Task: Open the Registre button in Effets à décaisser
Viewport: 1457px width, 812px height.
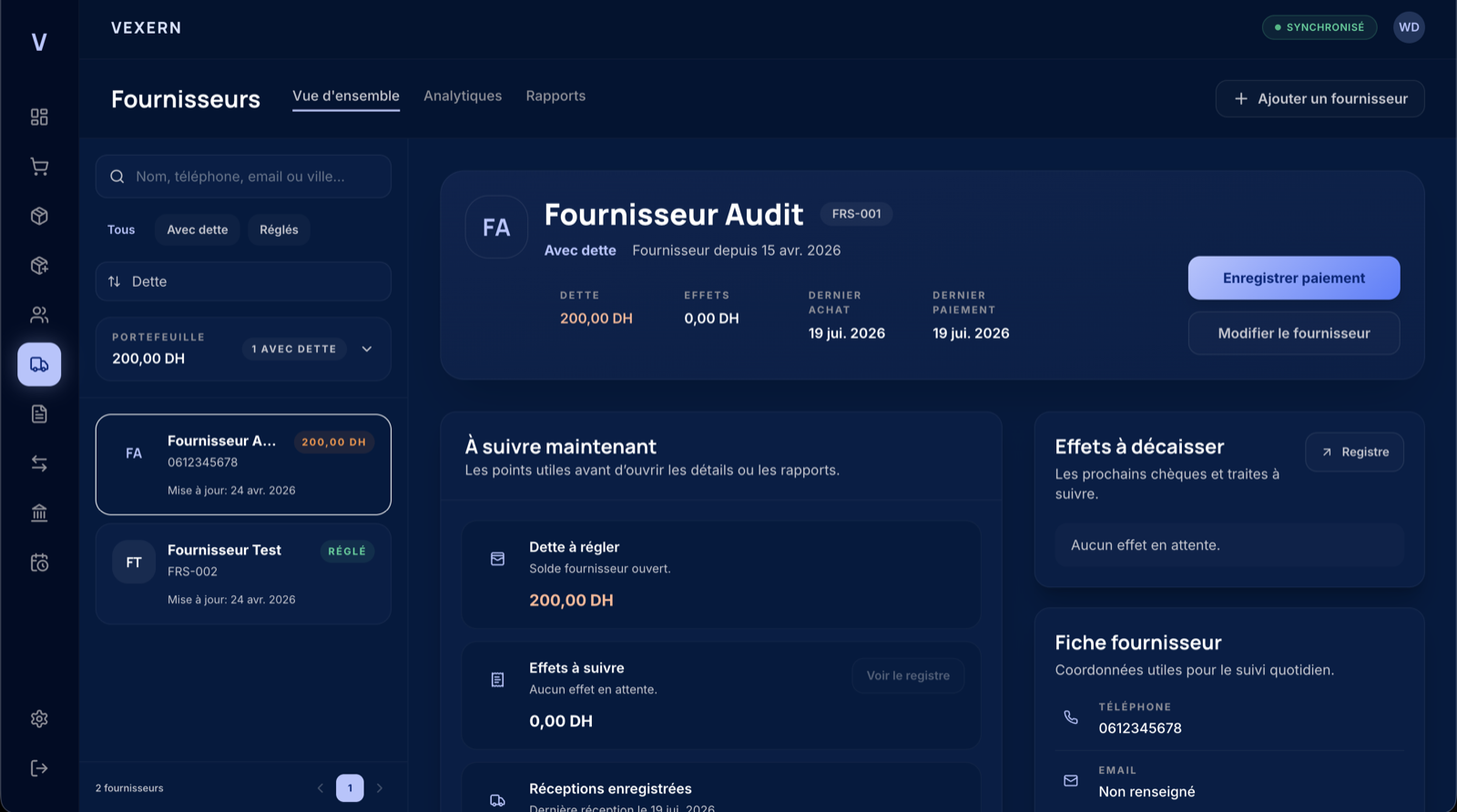Action: [x=1355, y=452]
